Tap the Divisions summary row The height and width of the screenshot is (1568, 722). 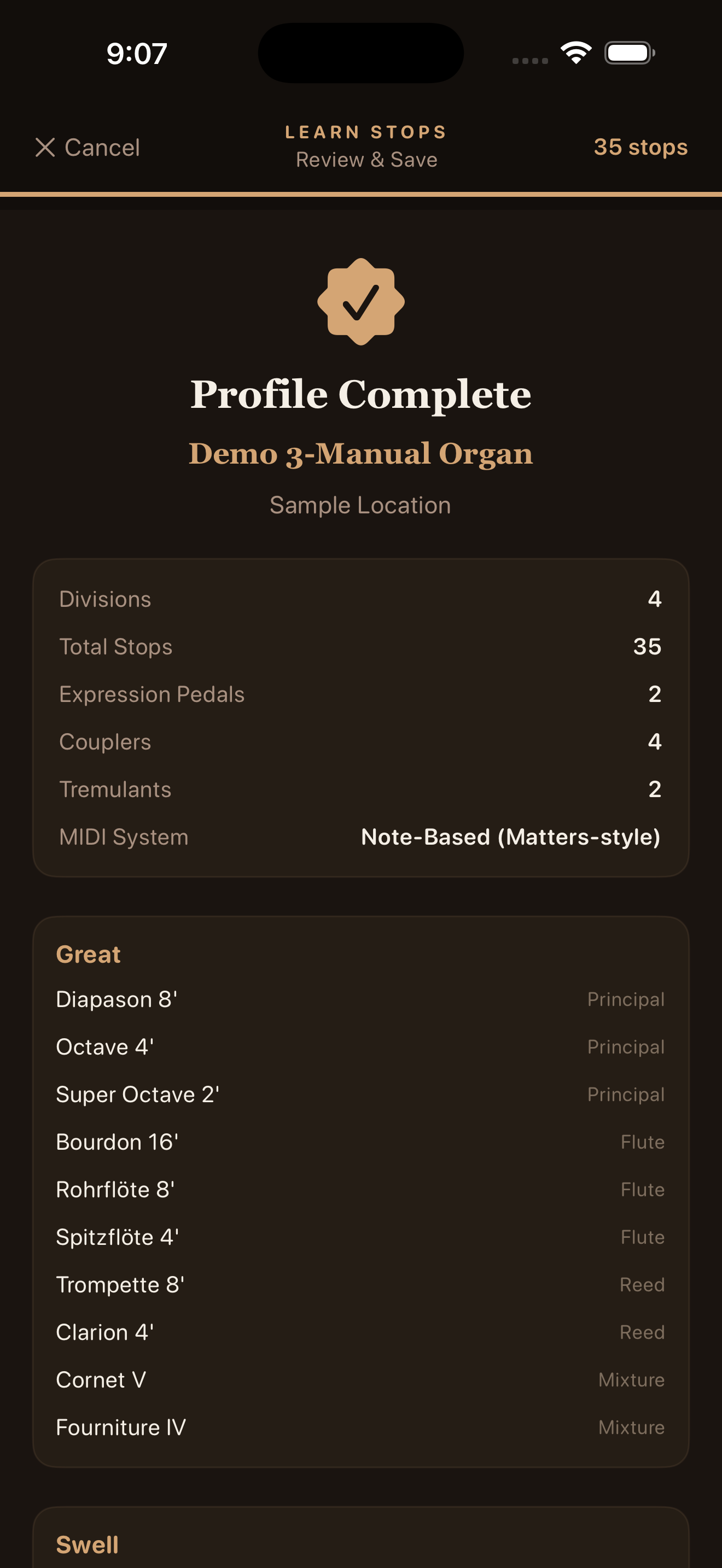pyautogui.click(x=361, y=599)
